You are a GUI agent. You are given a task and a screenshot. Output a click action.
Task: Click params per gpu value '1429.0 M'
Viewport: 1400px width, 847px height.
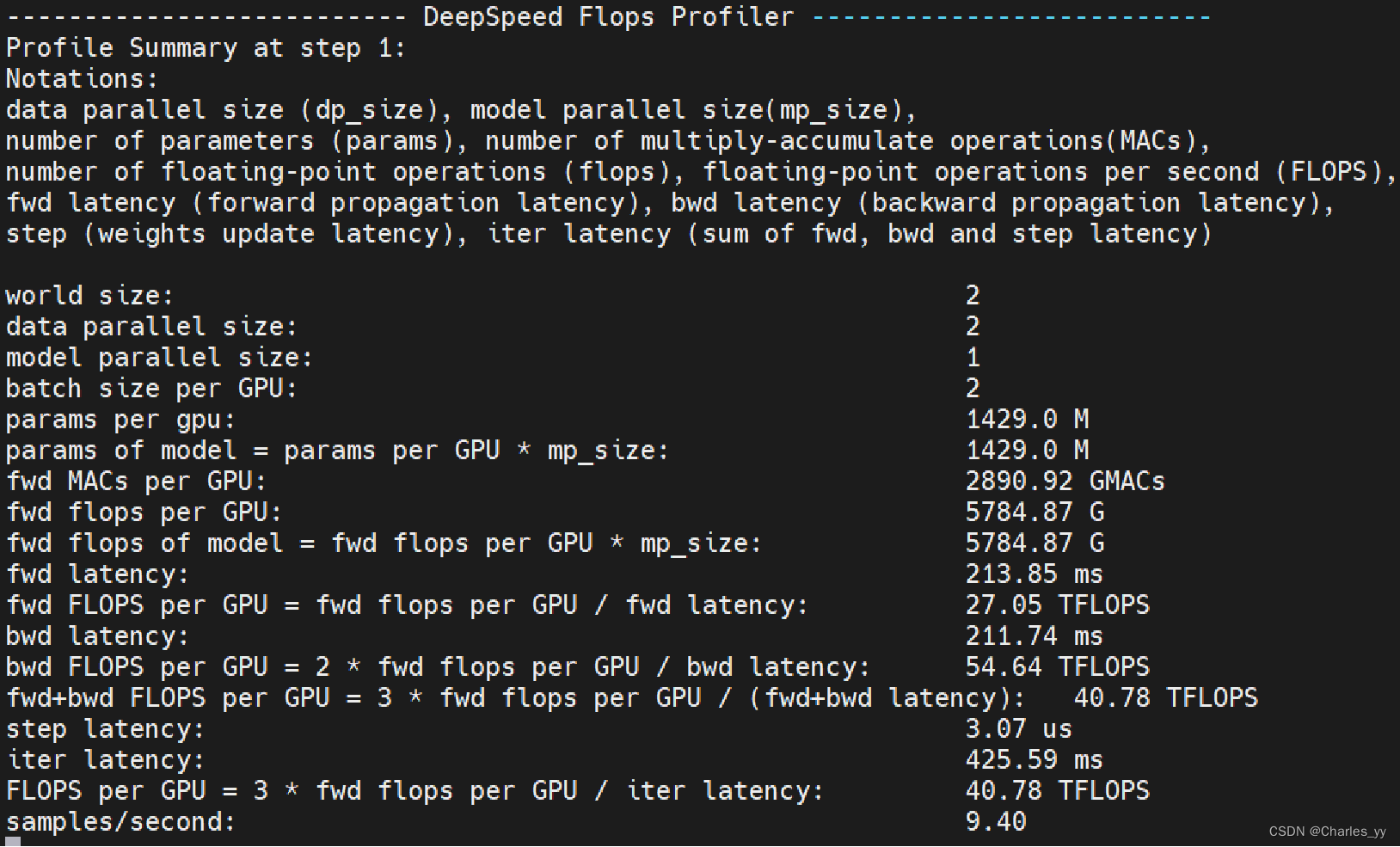[1028, 420]
